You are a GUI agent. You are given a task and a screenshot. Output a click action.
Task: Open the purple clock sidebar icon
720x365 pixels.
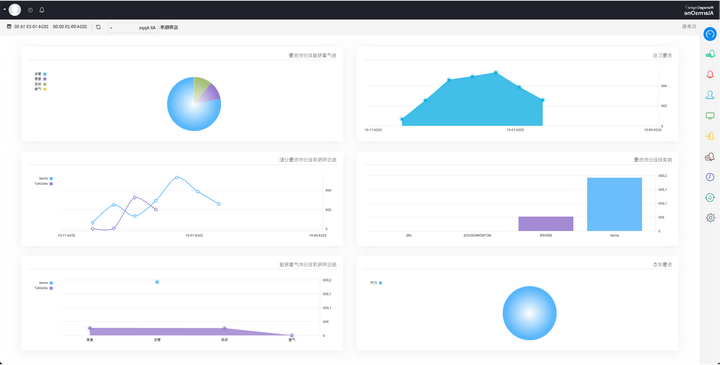tap(710, 177)
